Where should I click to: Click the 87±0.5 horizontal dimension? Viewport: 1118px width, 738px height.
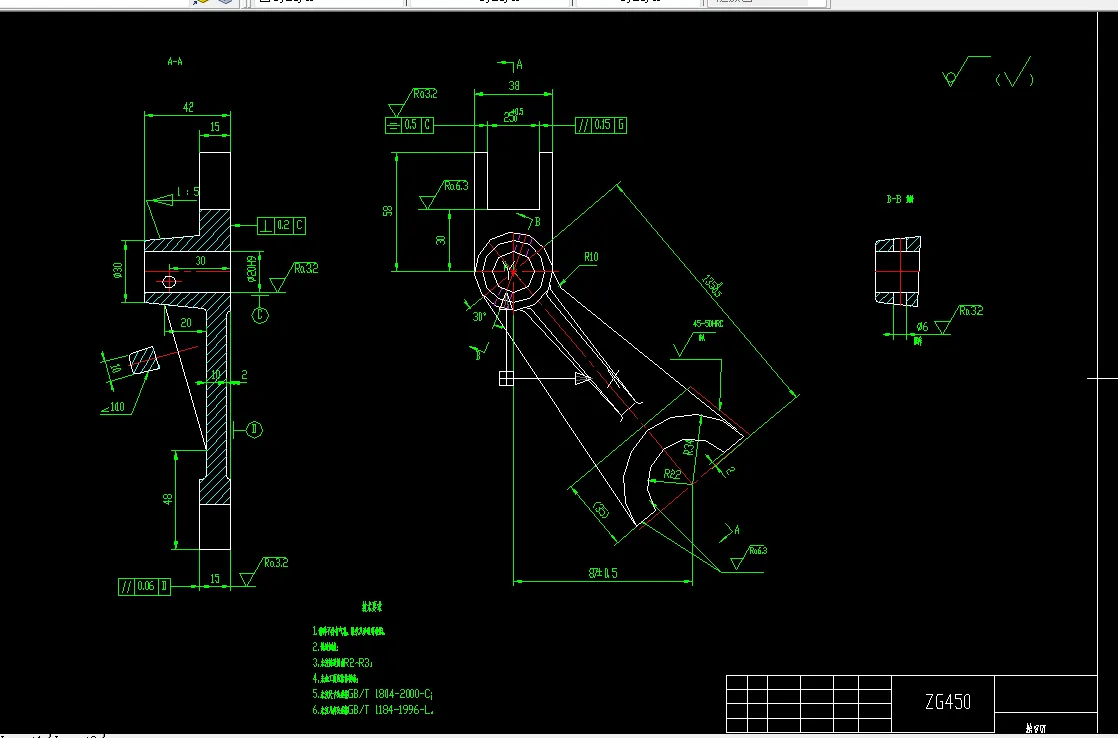click(603, 573)
